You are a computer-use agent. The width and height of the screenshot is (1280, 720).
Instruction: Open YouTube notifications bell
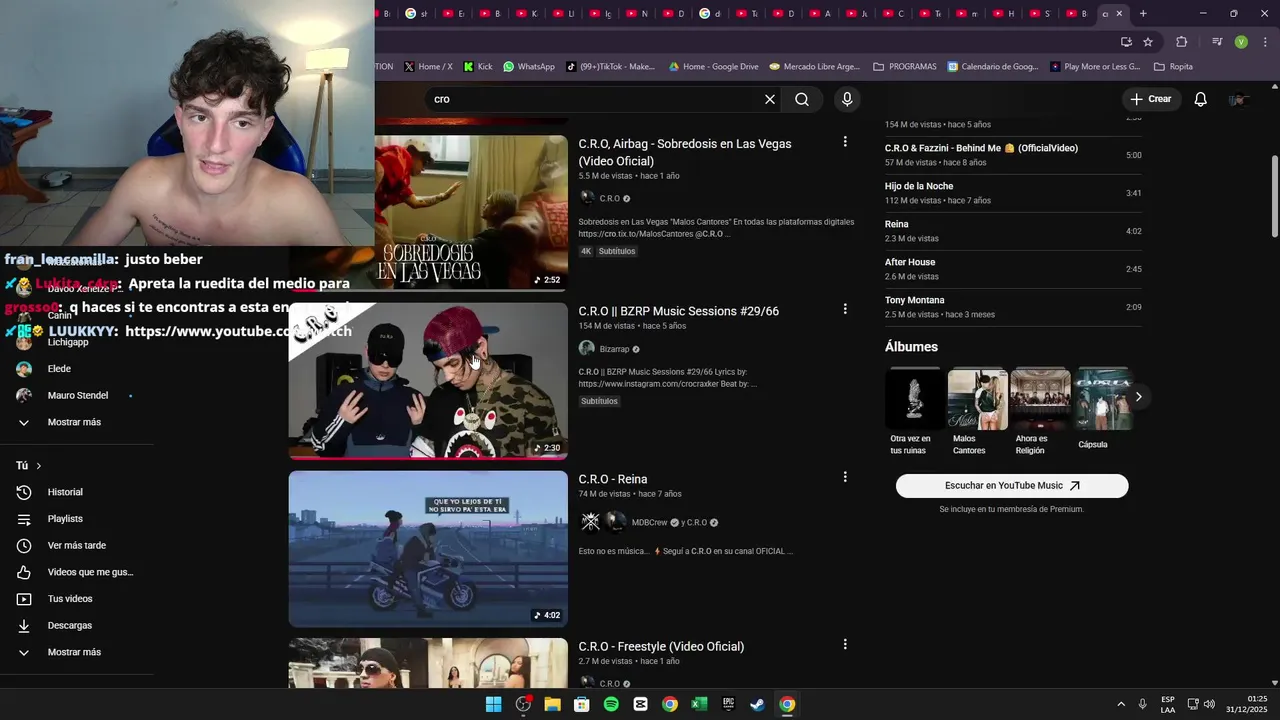1201,99
